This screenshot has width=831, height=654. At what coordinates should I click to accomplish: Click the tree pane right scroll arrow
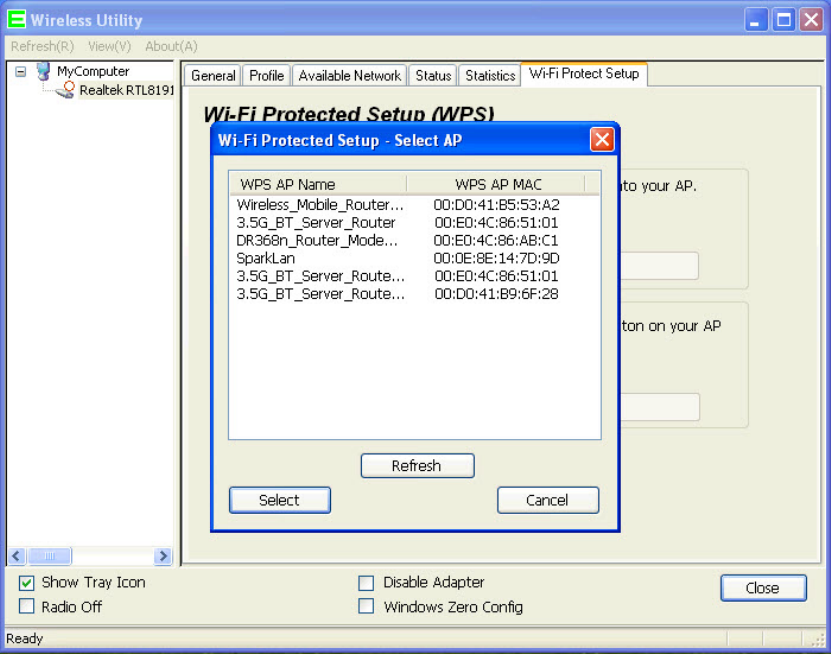pos(163,556)
